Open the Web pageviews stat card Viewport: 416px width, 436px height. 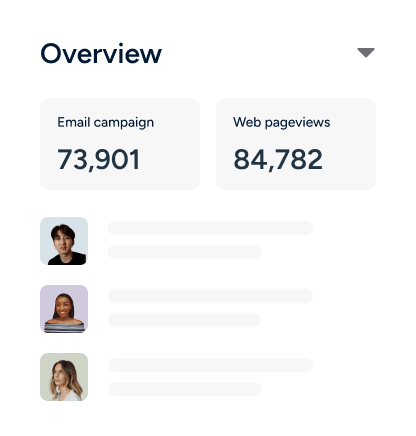pyautogui.click(x=296, y=144)
